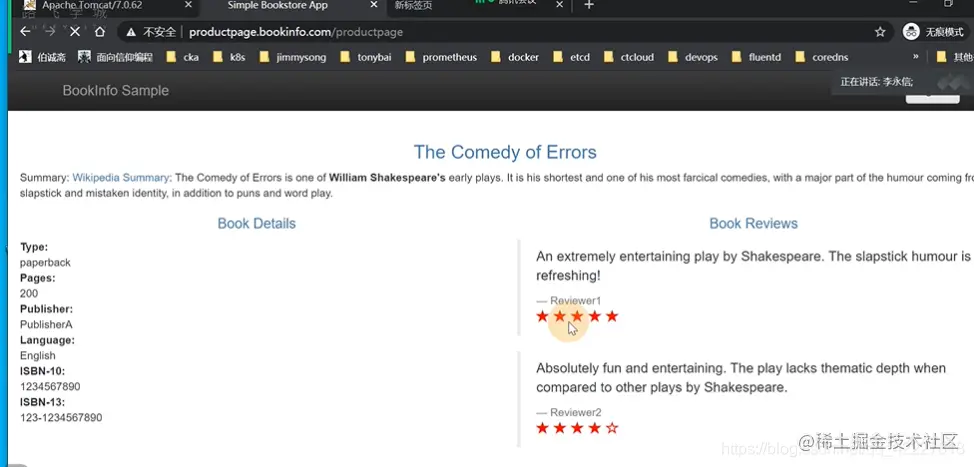This screenshot has height=467, width=974.
Task: Select the ISBN-10 value 1234567890
Action: [50, 387]
